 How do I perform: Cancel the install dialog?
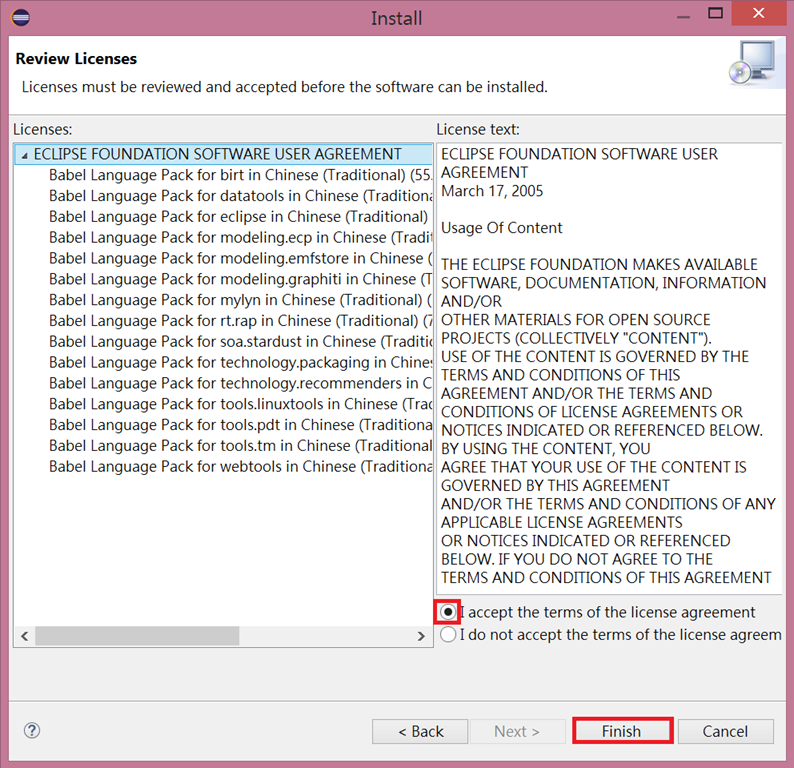click(x=726, y=732)
